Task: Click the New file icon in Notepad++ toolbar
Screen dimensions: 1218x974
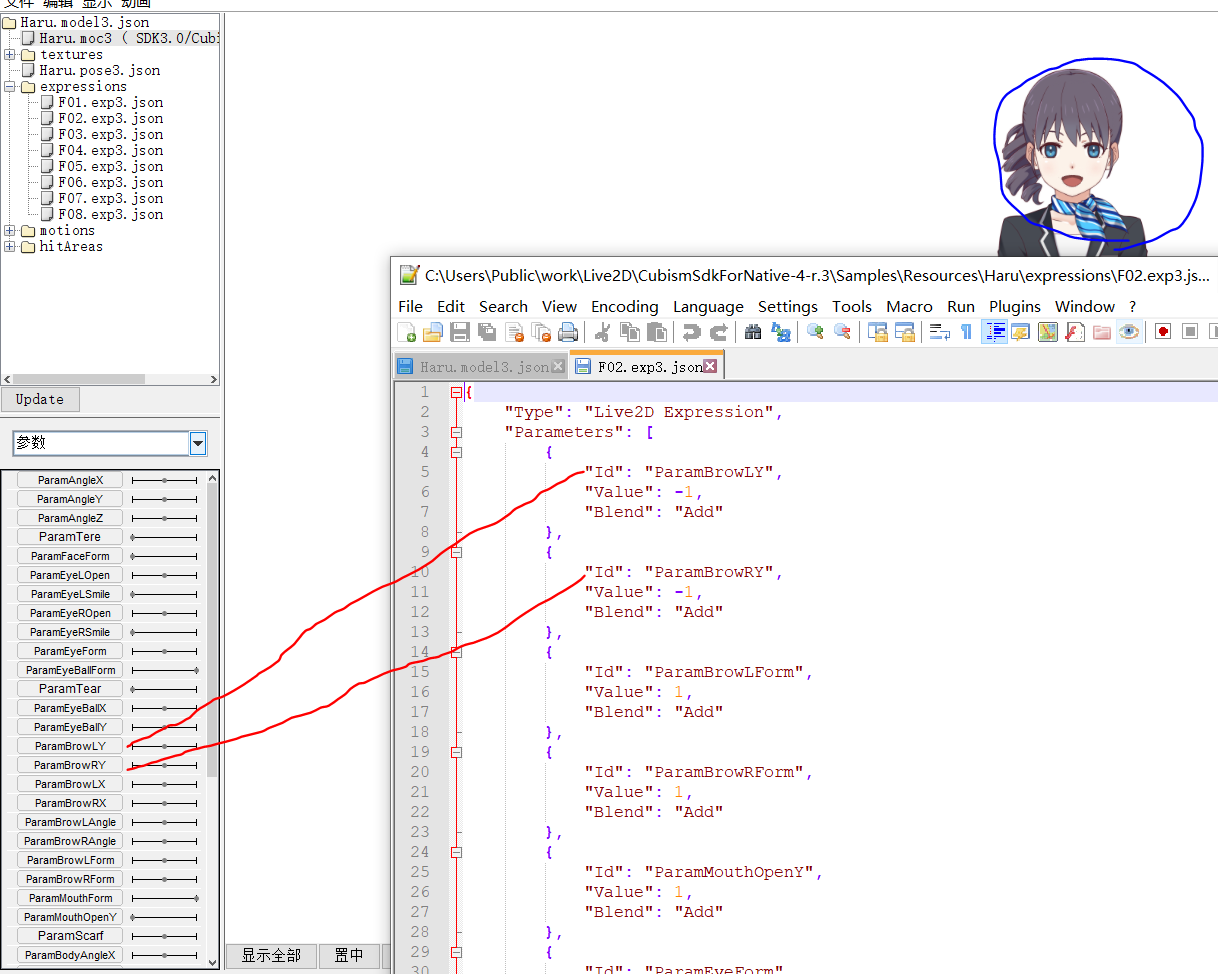Action: tap(407, 332)
